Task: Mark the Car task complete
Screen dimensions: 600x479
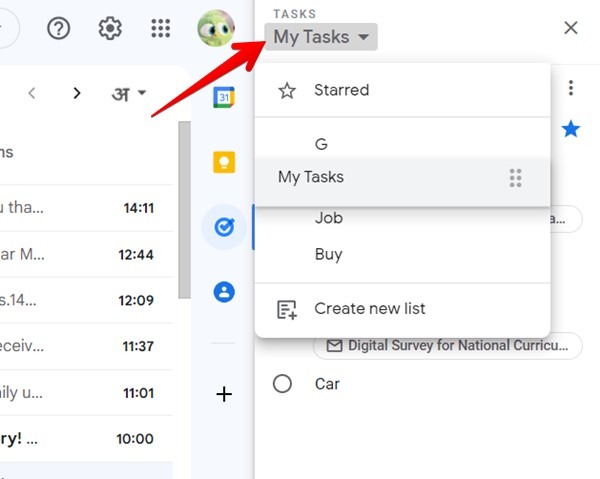Action: pos(282,384)
